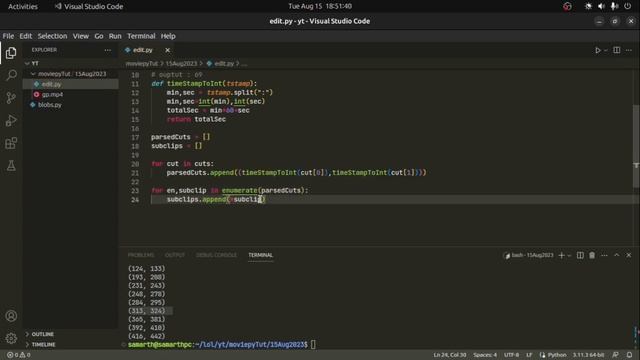640x360 pixels.
Task: Split the editor to the right
Action: pyautogui.click(x=617, y=50)
